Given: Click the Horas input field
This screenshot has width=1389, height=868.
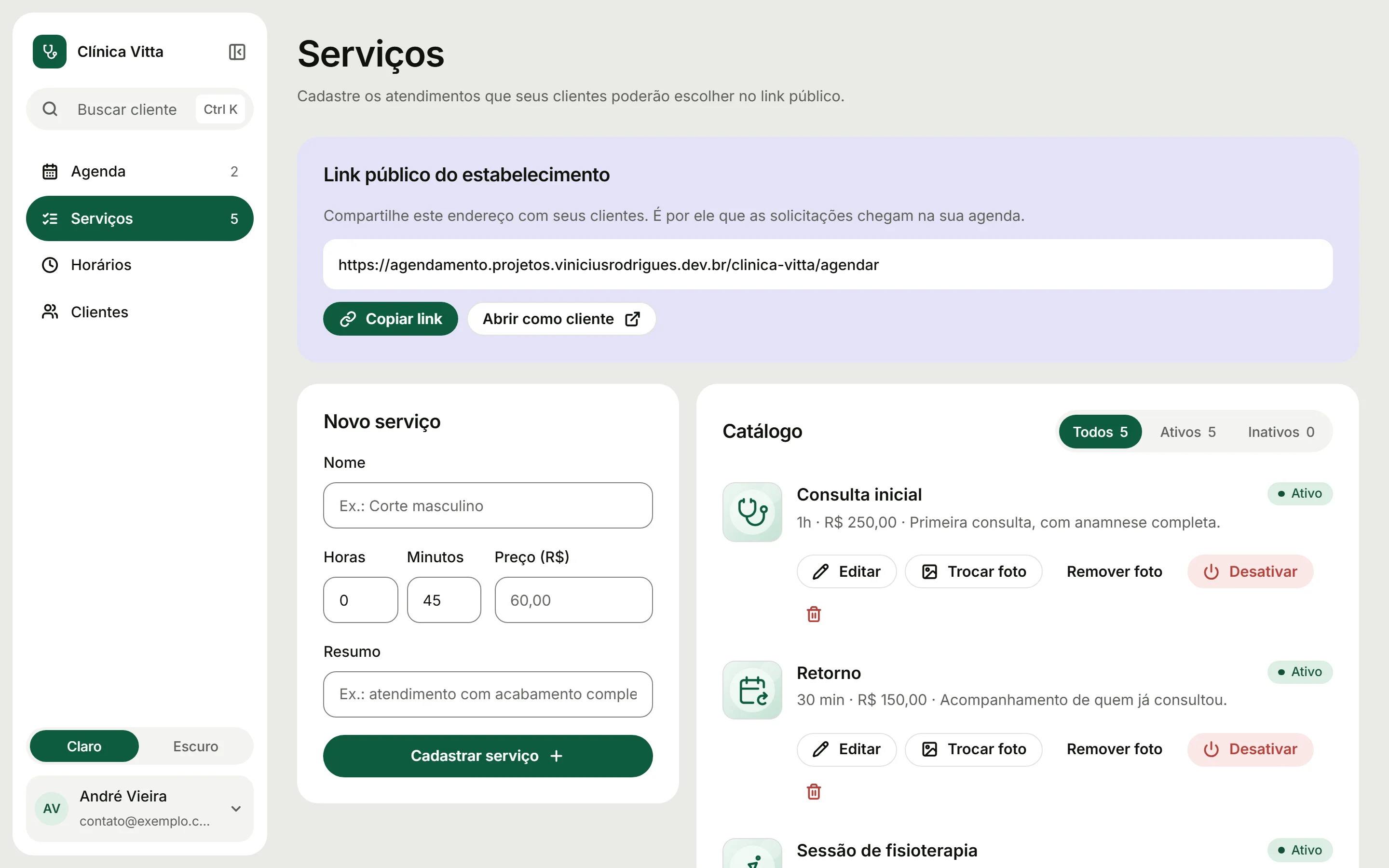Looking at the screenshot, I should [x=360, y=600].
